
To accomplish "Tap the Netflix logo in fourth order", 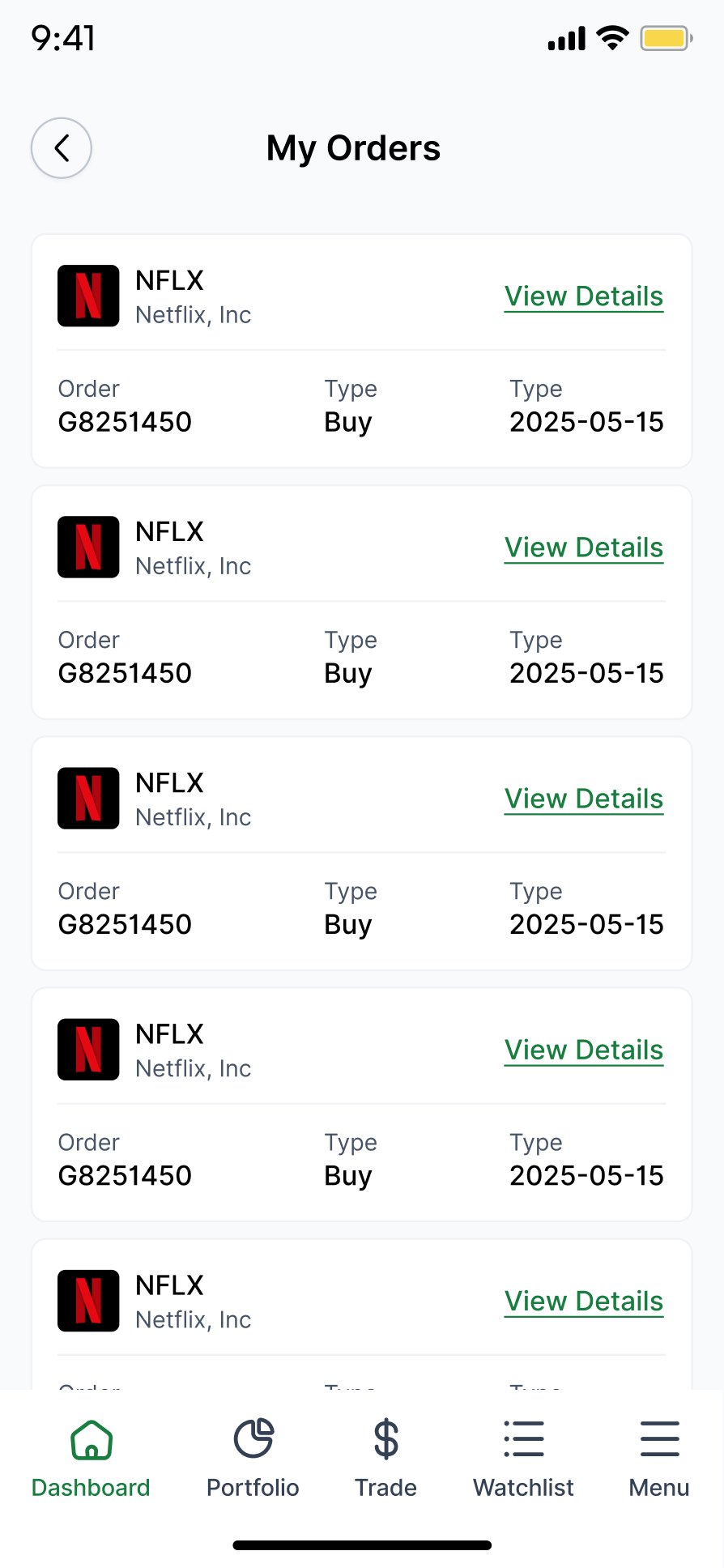I will point(88,1049).
